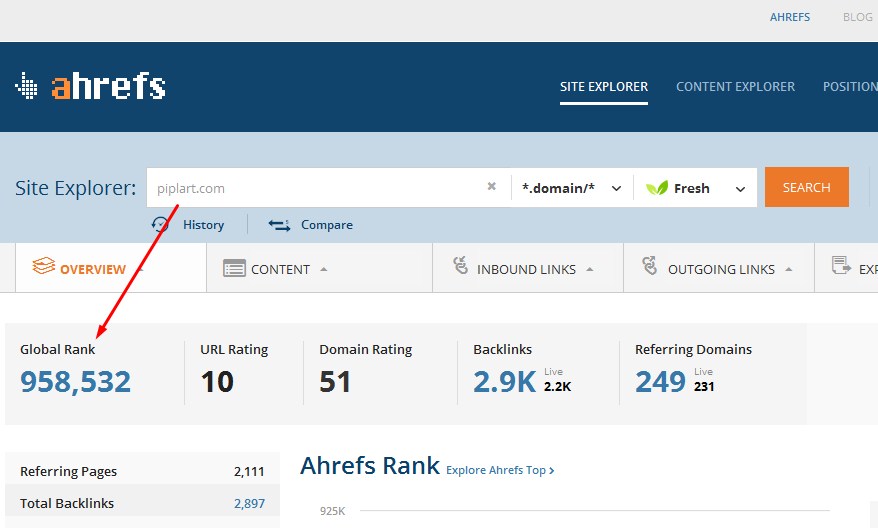The width and height of the screenshot is (878, 528).
Task: Click the Referring Pages value 2,111
Action: tap(249, 471)
